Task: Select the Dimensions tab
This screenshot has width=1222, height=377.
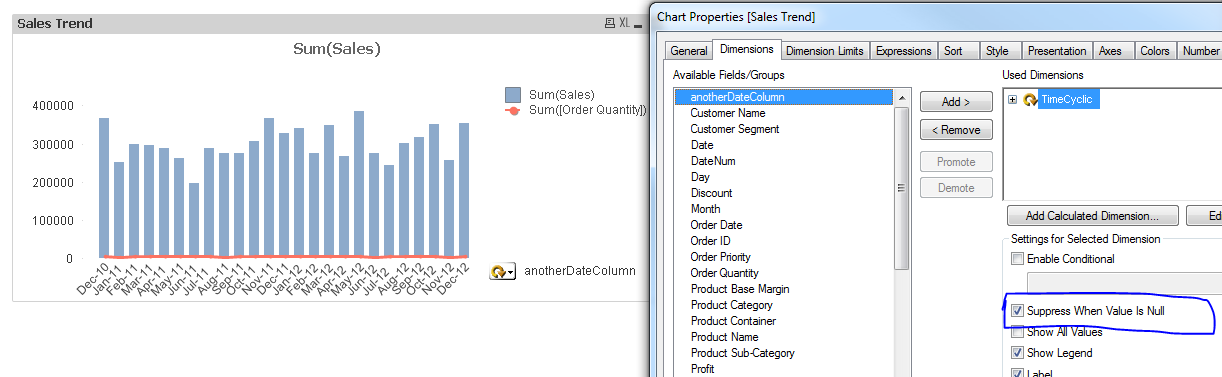Action: [746, 49]
